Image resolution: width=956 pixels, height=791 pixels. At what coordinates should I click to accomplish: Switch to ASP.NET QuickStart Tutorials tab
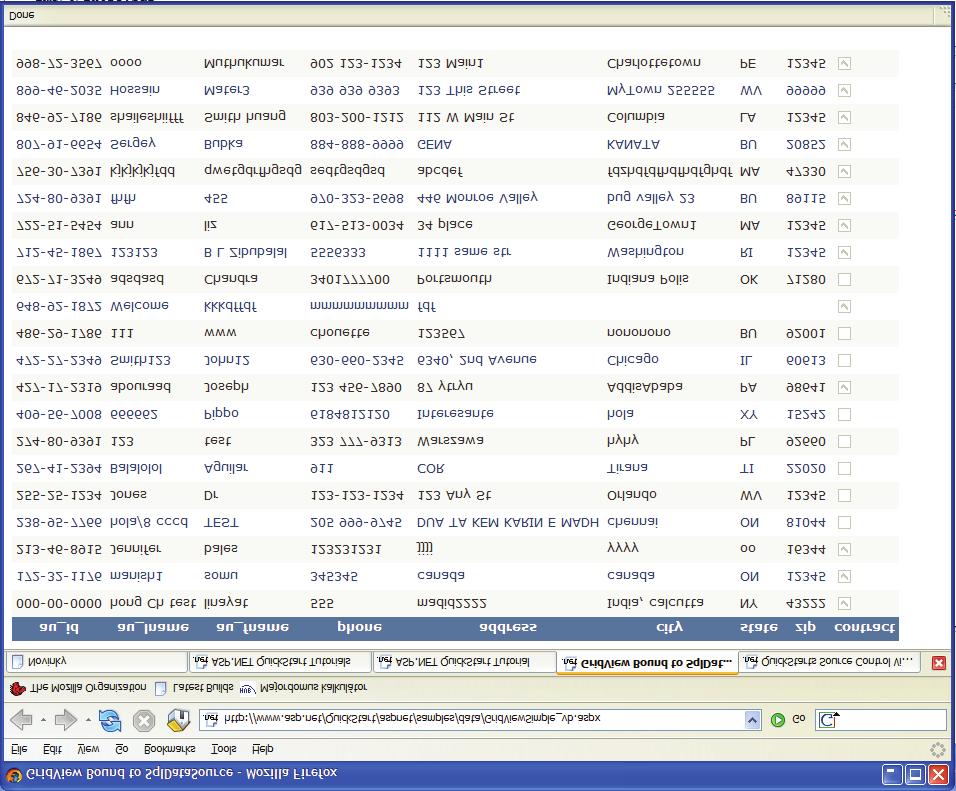click(280, 662)
